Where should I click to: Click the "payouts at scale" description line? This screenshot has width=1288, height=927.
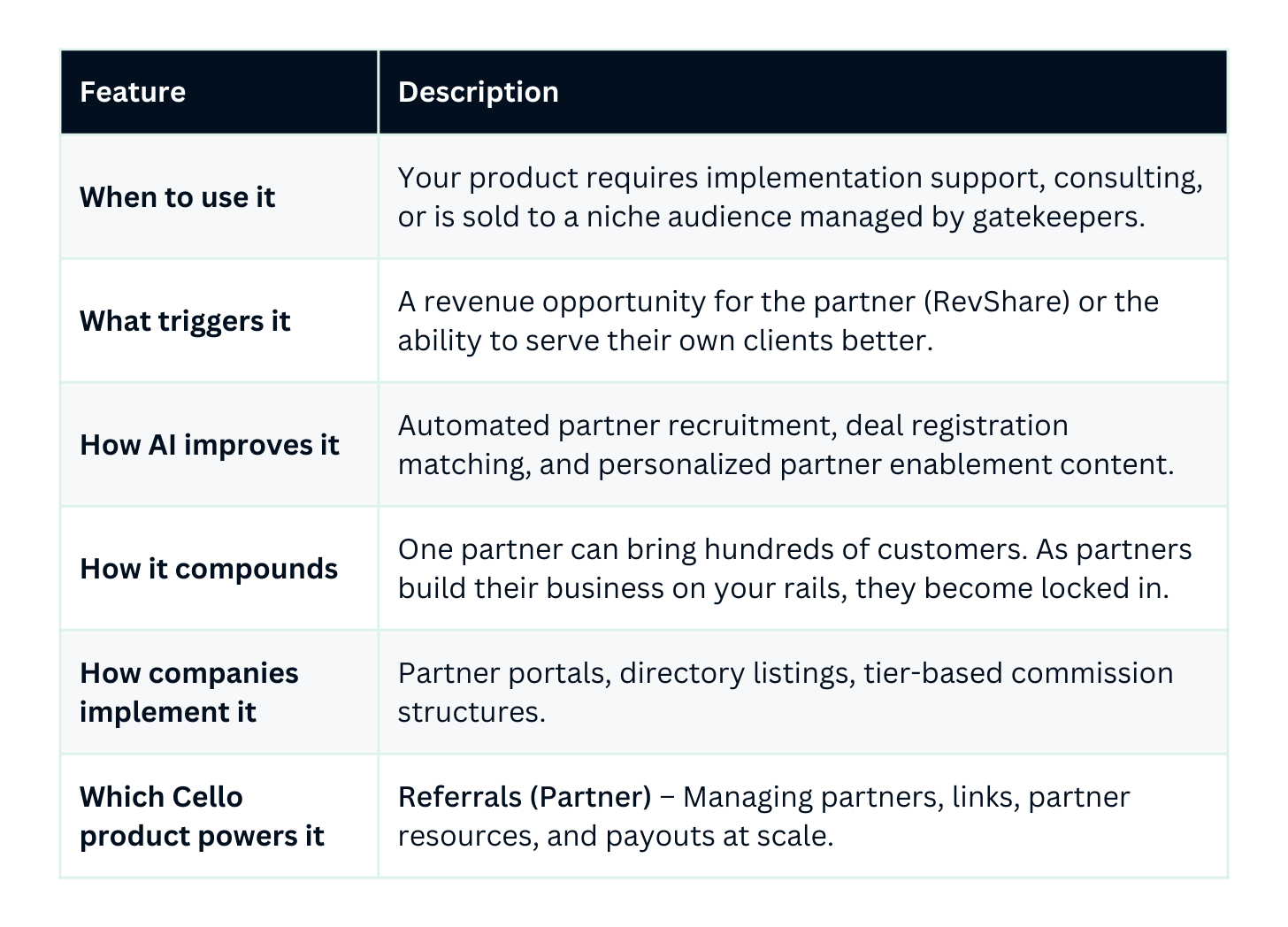(x=615, y=836)
